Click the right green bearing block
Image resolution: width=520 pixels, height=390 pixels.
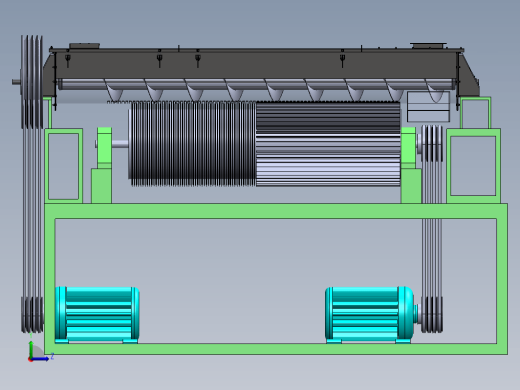coord(408,148)
